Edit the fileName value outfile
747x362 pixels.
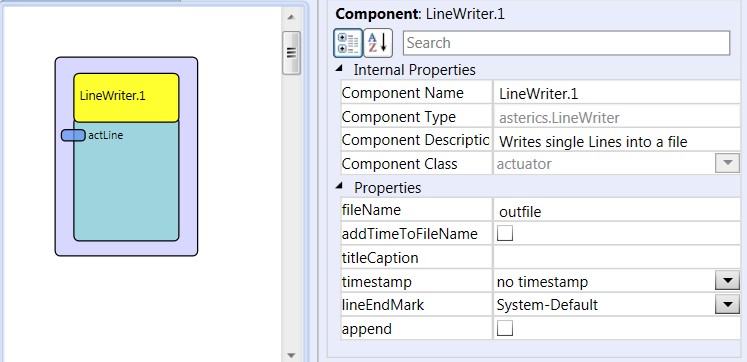pos(616,211)
